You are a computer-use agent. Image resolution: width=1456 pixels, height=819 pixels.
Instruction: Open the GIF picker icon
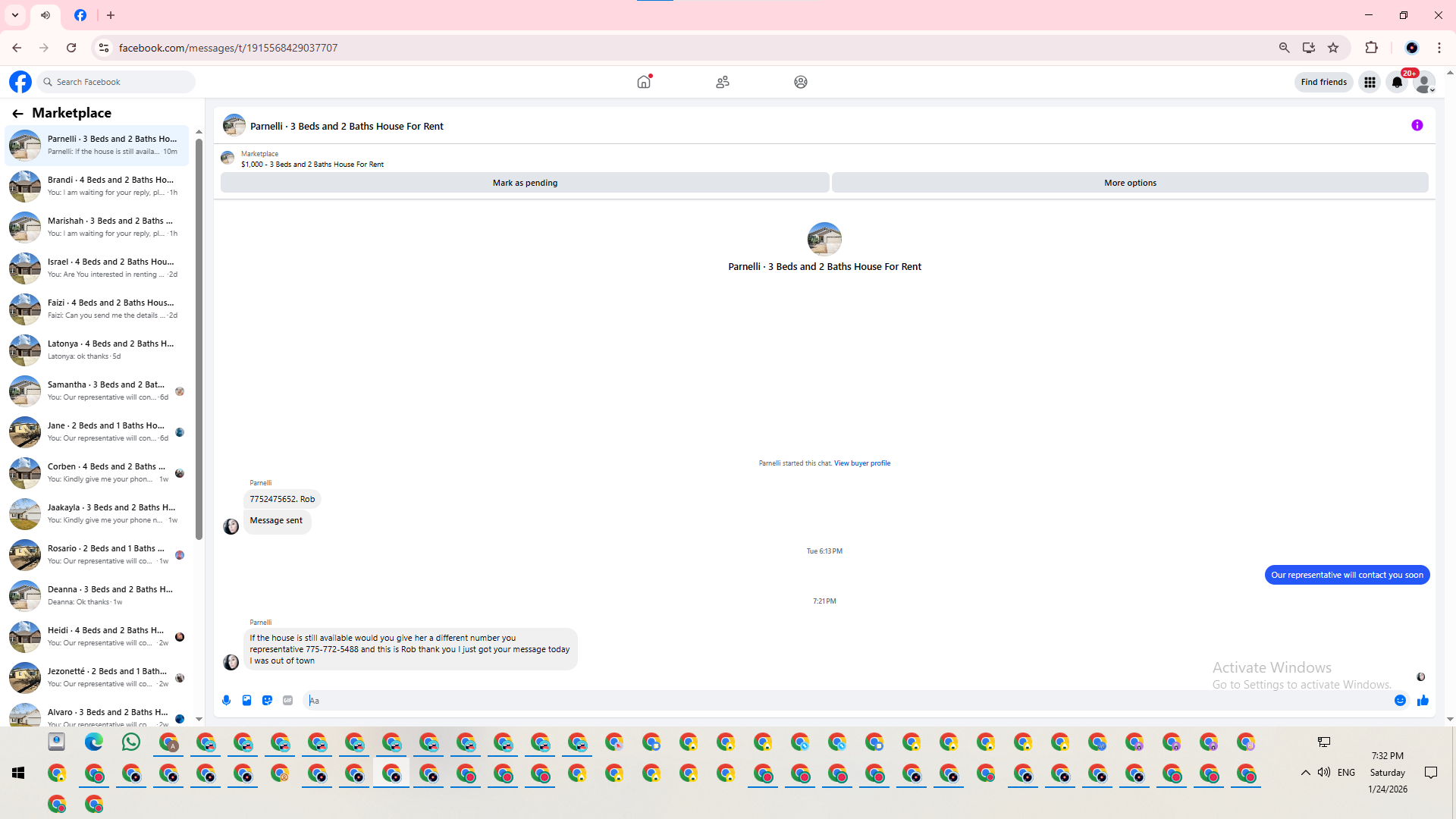(x=287, y=700)
